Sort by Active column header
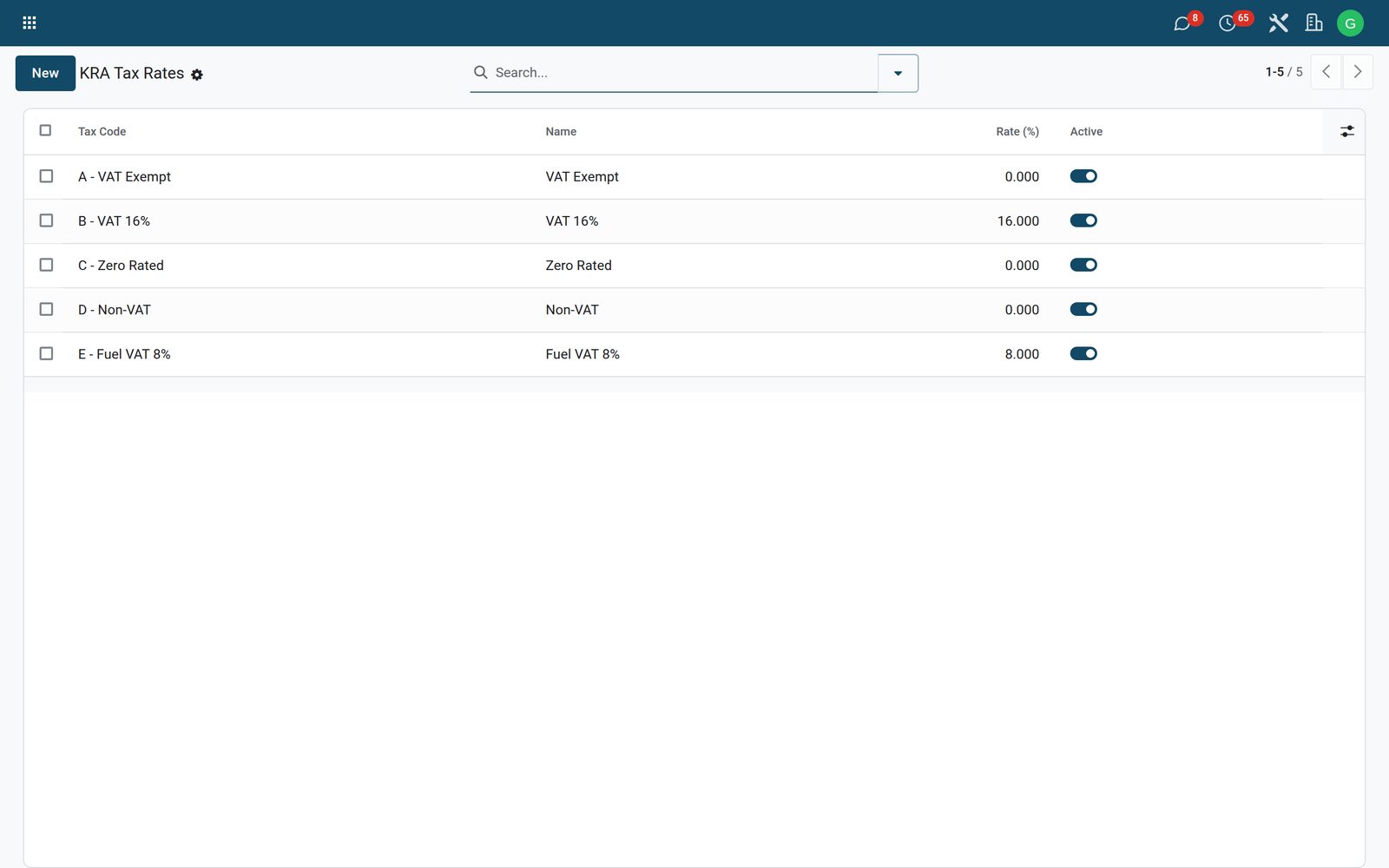 pos(1086,132)
